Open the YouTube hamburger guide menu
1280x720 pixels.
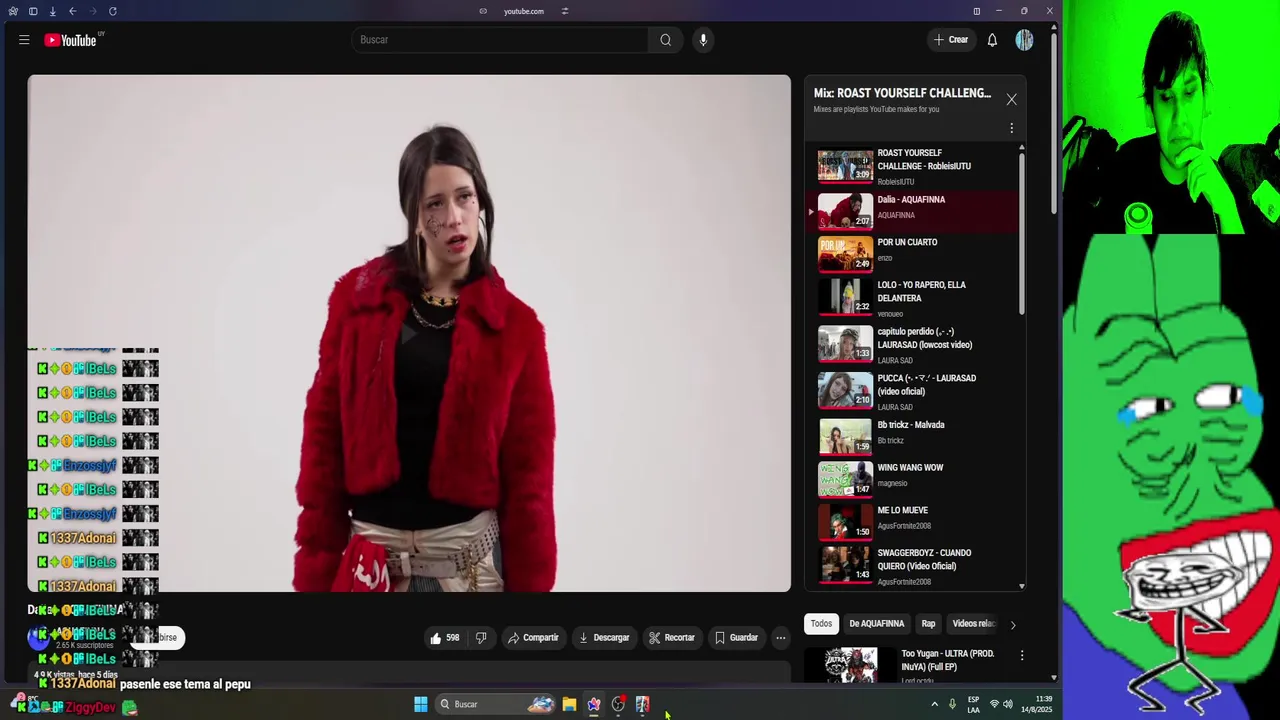24,40
